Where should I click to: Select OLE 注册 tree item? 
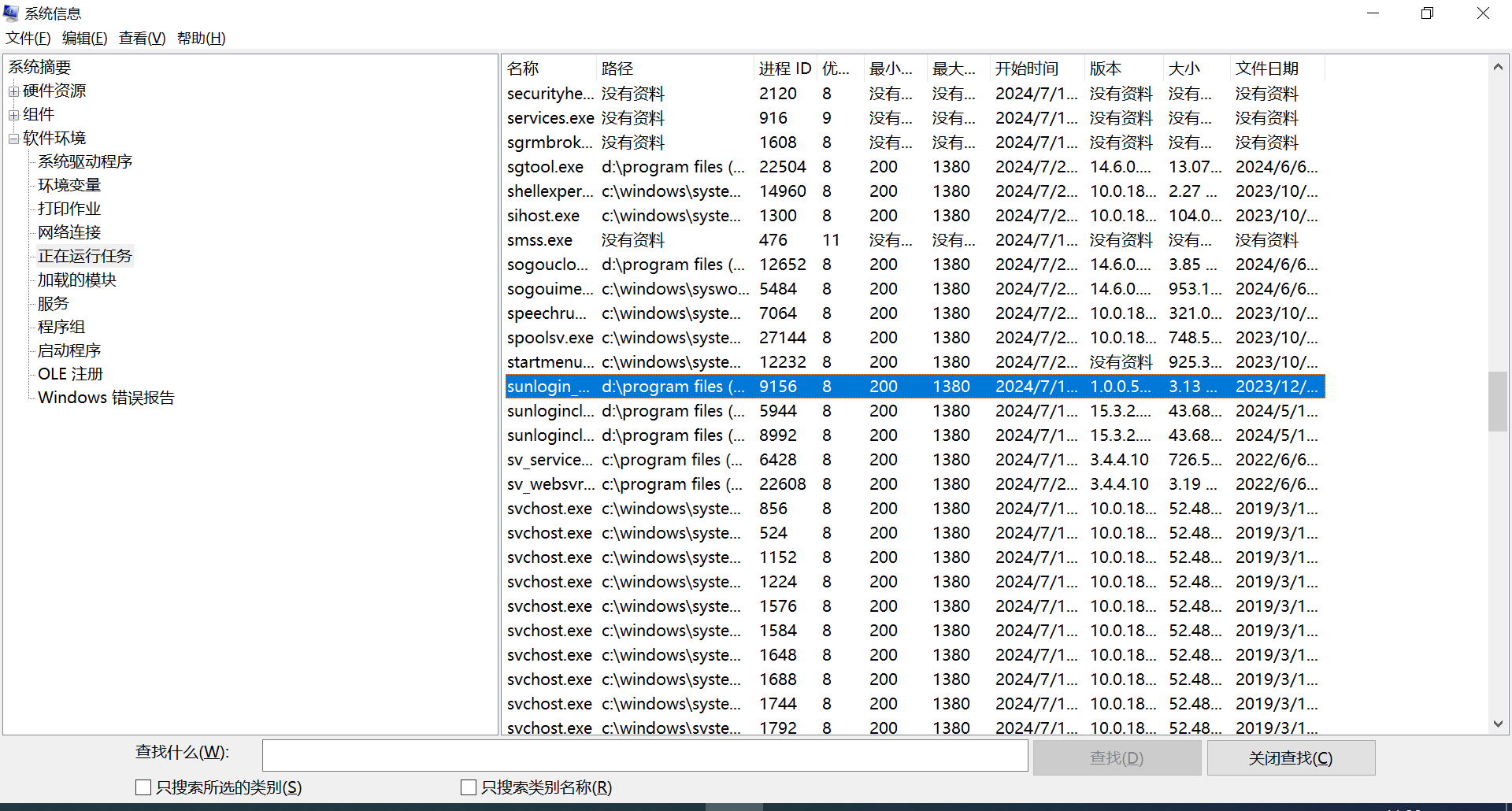[71, 374]
